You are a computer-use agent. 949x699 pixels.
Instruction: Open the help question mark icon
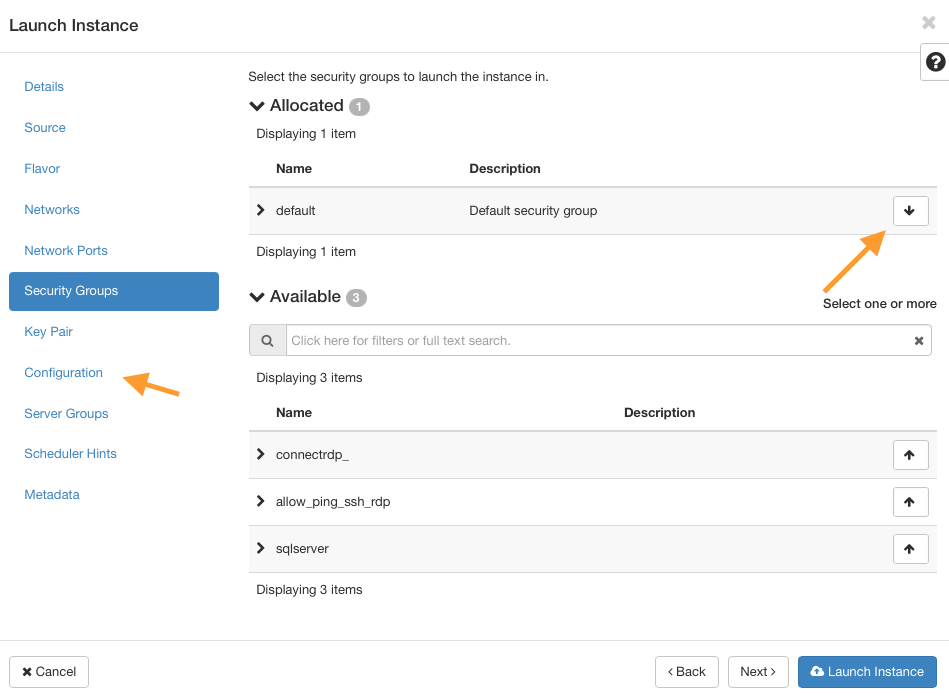coord(935,62)
